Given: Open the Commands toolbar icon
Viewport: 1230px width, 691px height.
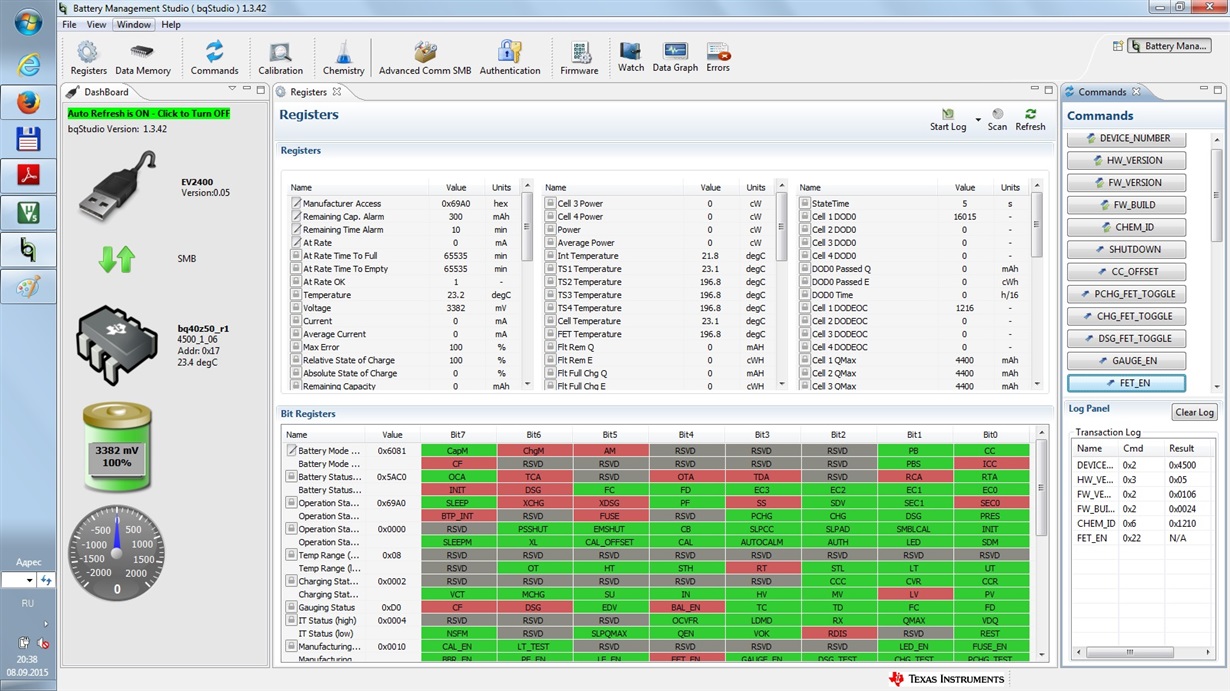Looking at the screenshot, I should pyautogui.click(x=214, y=58).
